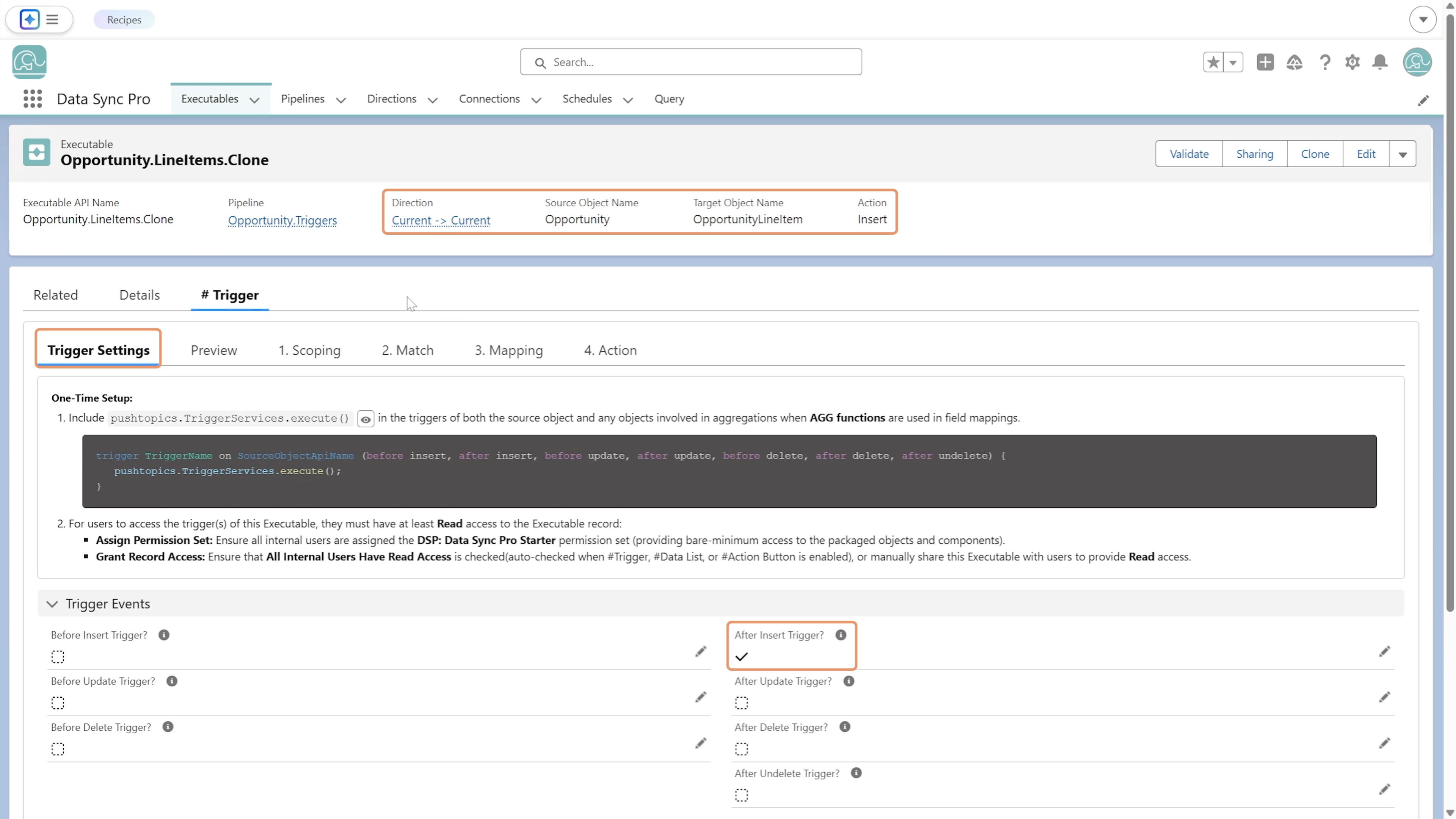Switch to the Details tab
Screen dimensions: 1456x819
click(140, 295)
